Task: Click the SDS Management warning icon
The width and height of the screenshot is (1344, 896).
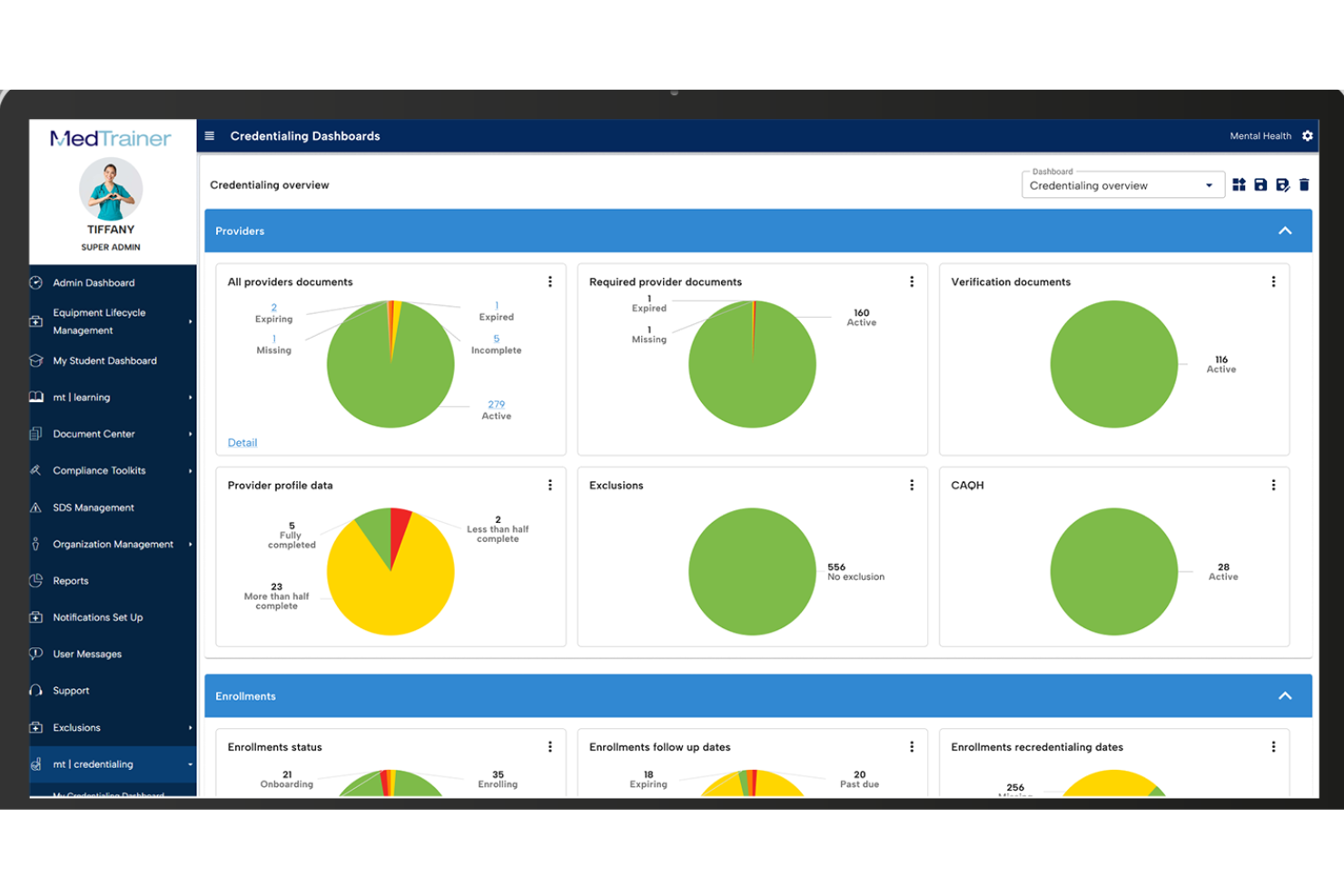Action: 35,507
